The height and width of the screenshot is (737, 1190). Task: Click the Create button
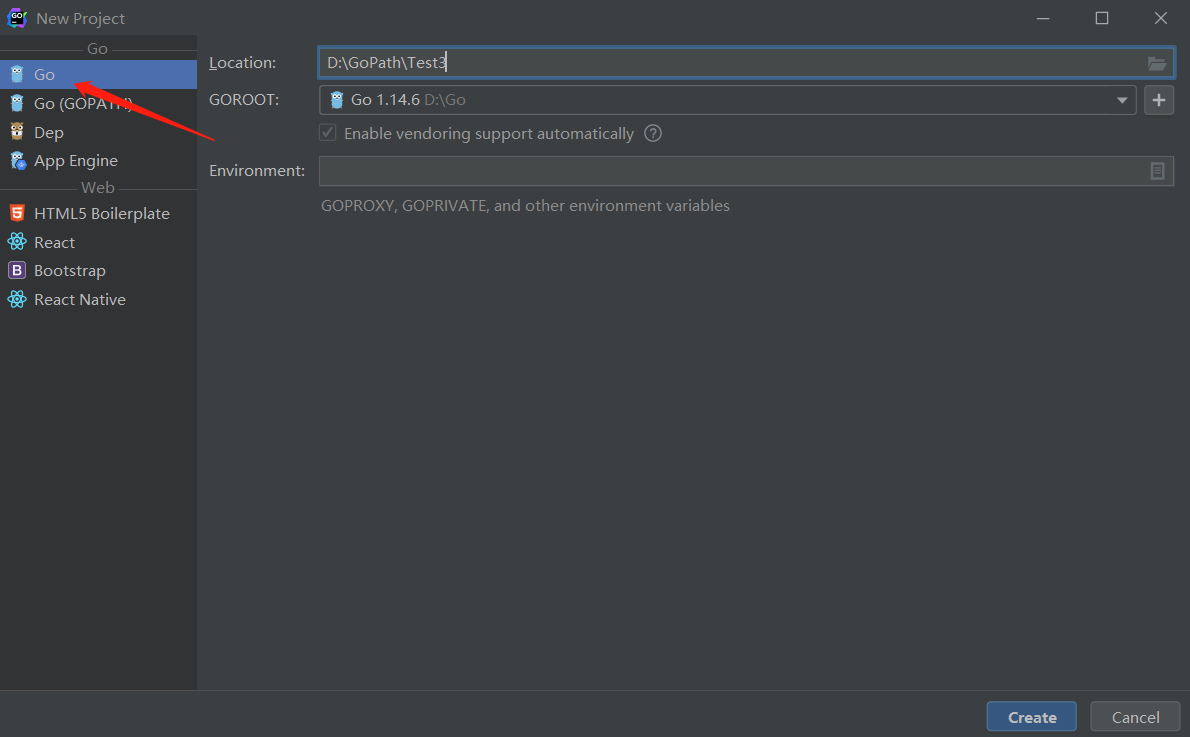tap(1031, 717)
